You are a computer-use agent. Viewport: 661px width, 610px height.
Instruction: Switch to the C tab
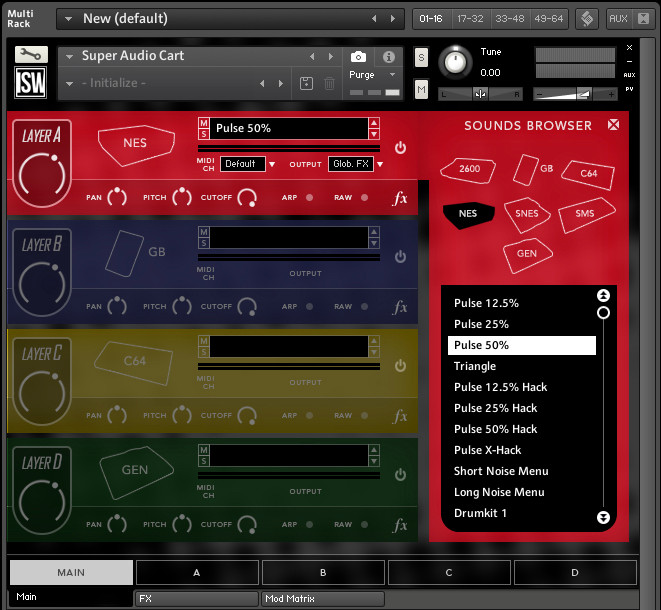(449, 572)
